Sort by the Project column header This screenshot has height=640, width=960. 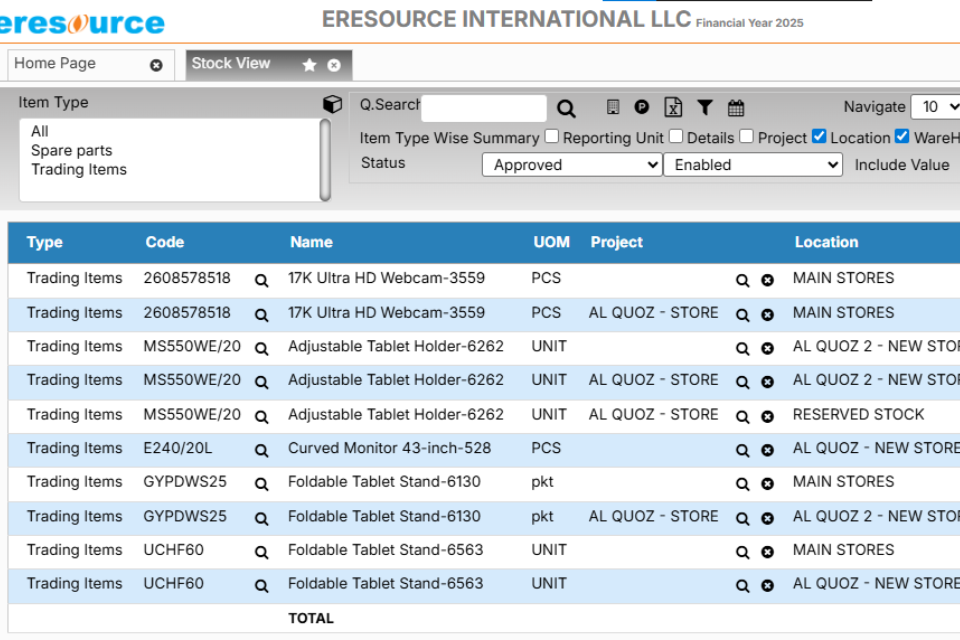click(617, 242)
